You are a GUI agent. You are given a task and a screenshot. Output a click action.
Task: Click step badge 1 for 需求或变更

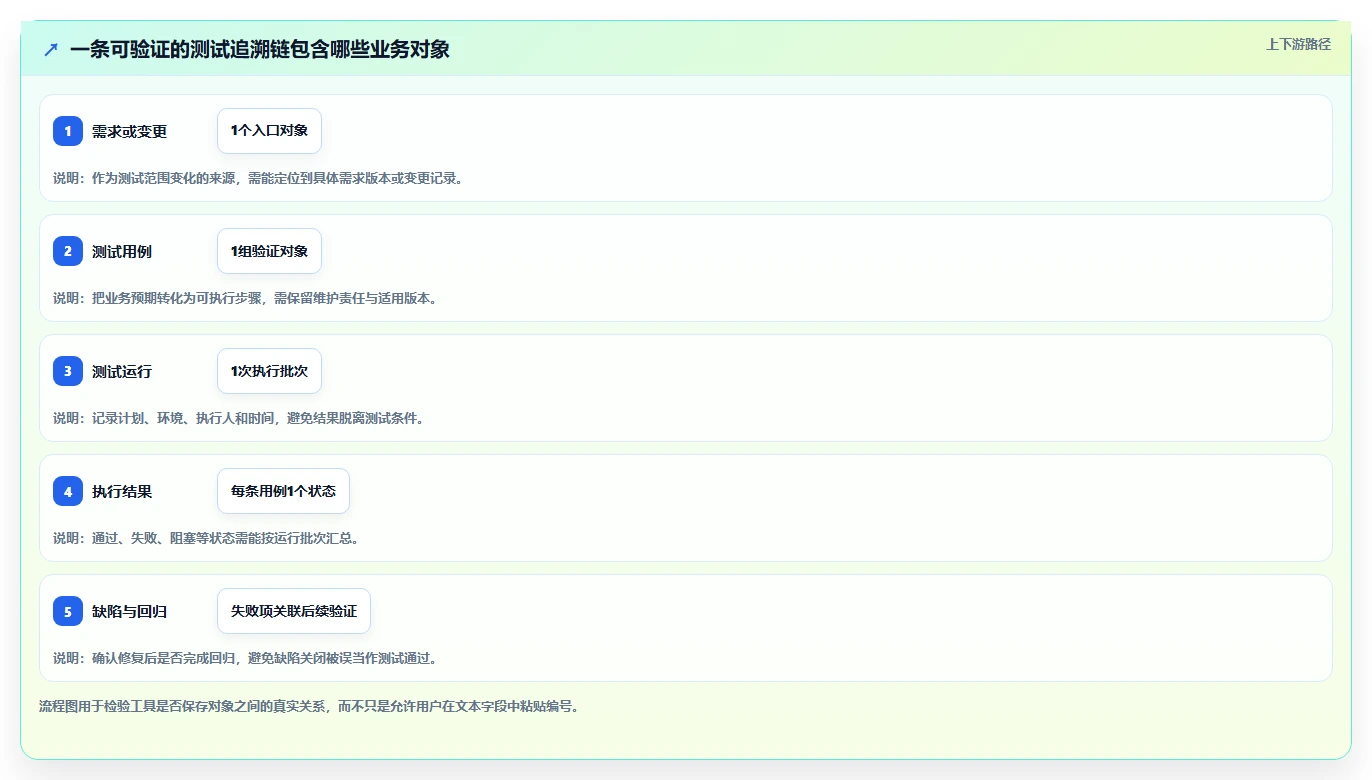click(x=68, y=131)
